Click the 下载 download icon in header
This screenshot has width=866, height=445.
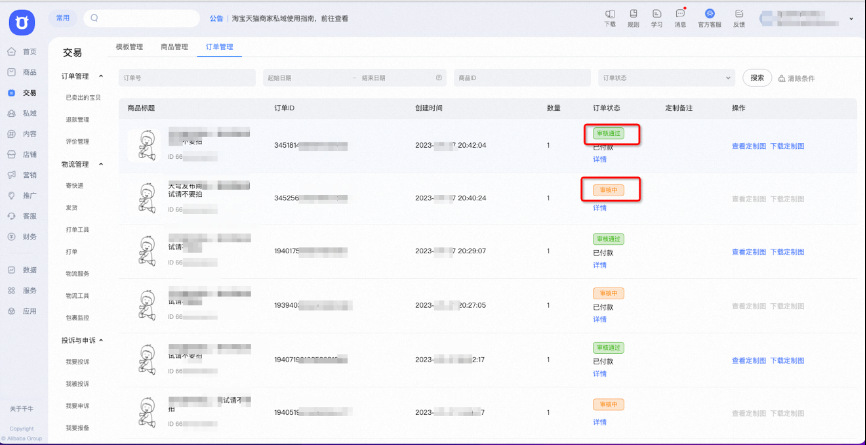pyautogui.click(x=610, y=18)
